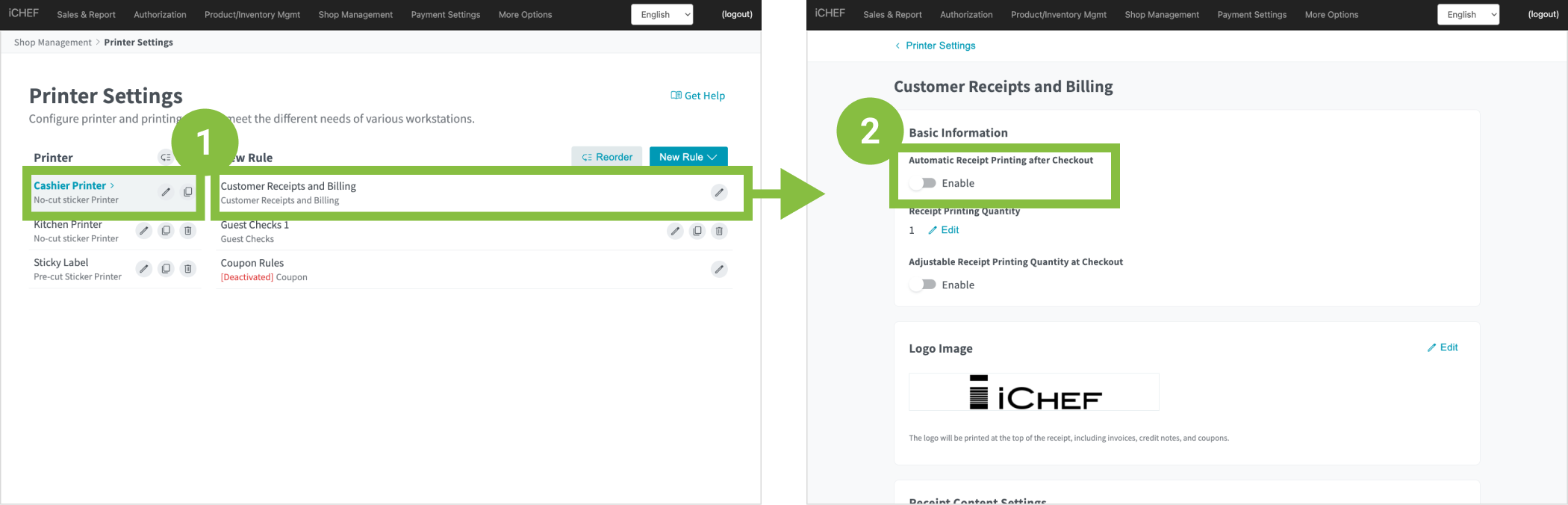
Task: Open the New Rule dropdown
Action: tap(688, 157)
